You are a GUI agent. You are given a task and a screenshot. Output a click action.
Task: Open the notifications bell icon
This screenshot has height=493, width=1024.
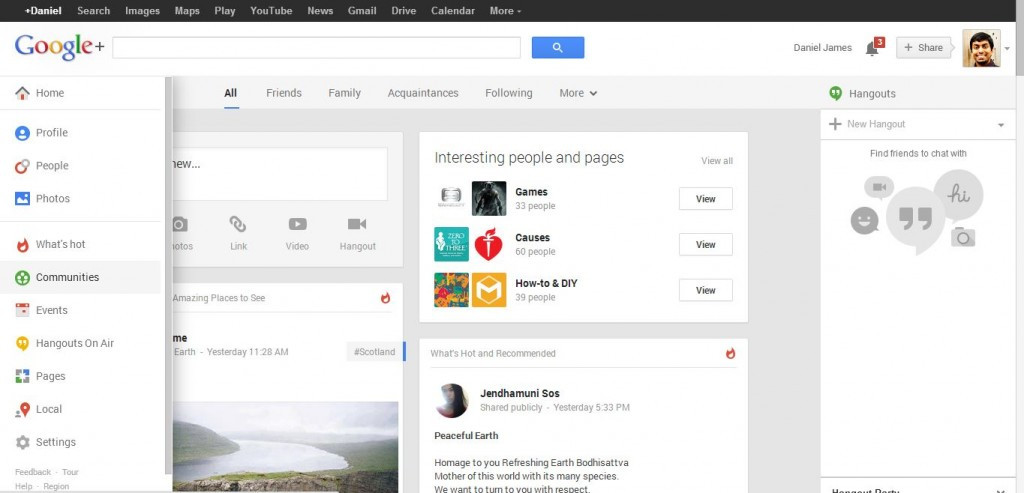872,48
